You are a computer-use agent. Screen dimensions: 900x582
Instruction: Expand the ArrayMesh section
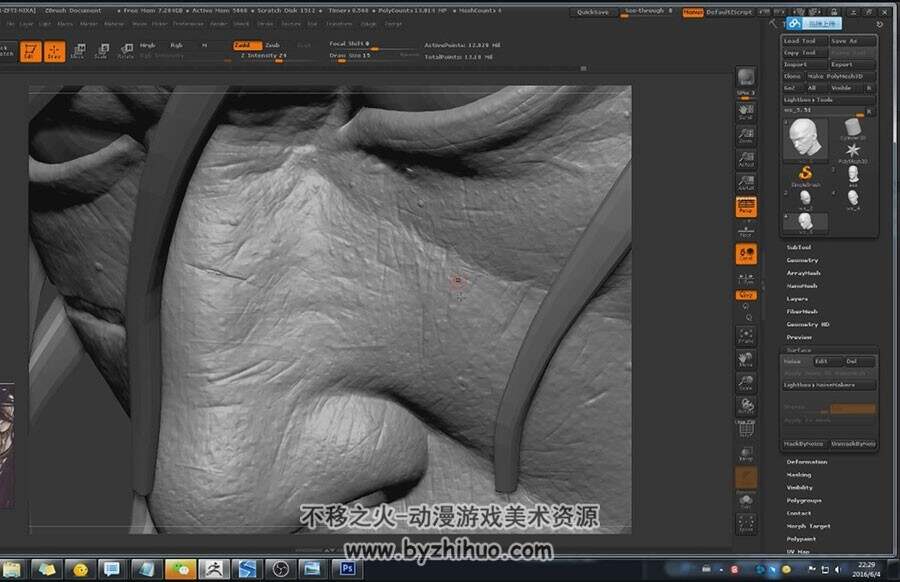pos(803,273)
